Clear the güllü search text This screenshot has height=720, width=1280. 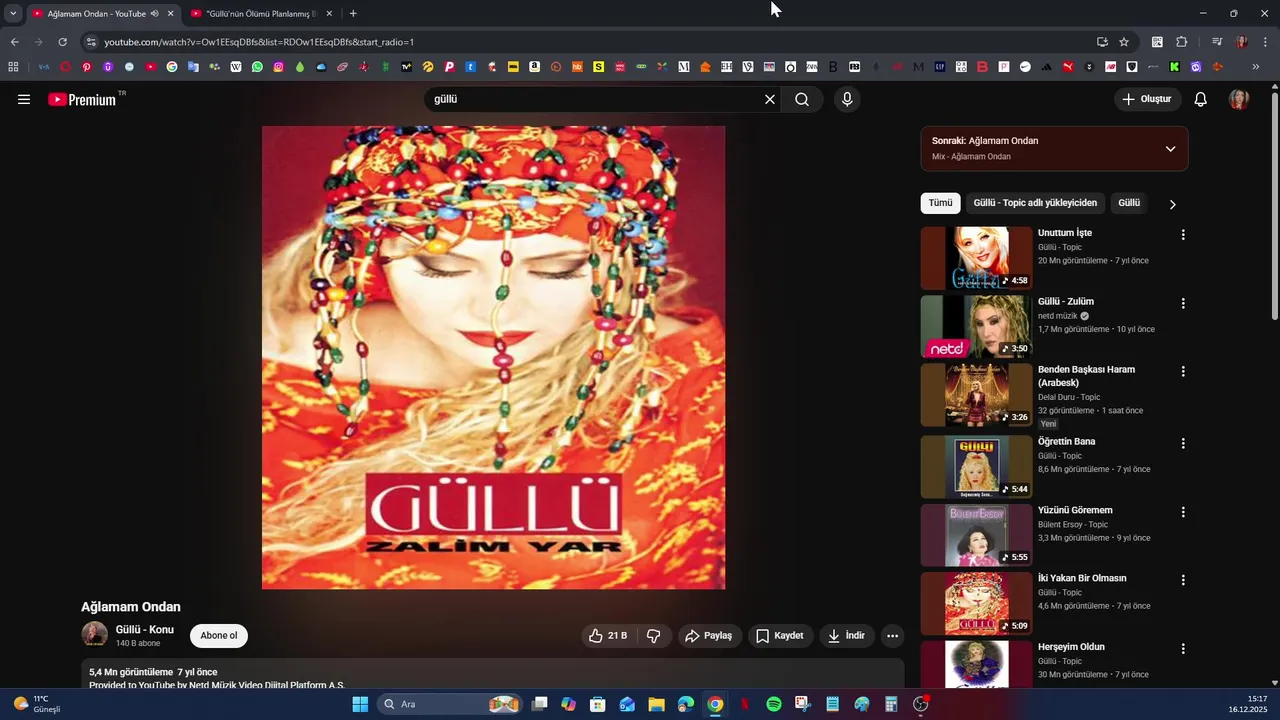pos(770,99)
